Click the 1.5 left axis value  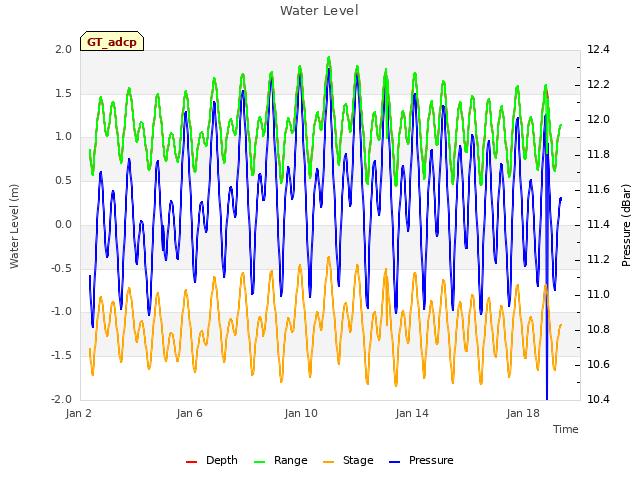pyautogui.click(x=63, y=93)
